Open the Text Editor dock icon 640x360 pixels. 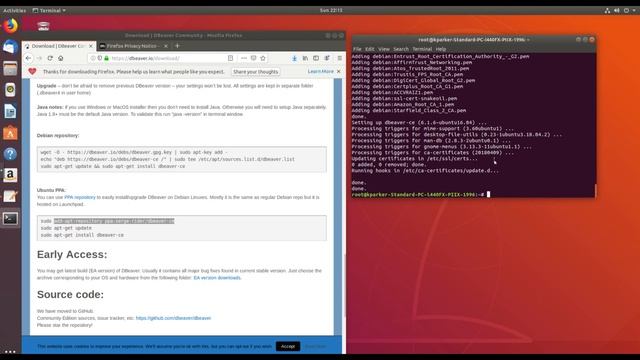pos(10,196)
